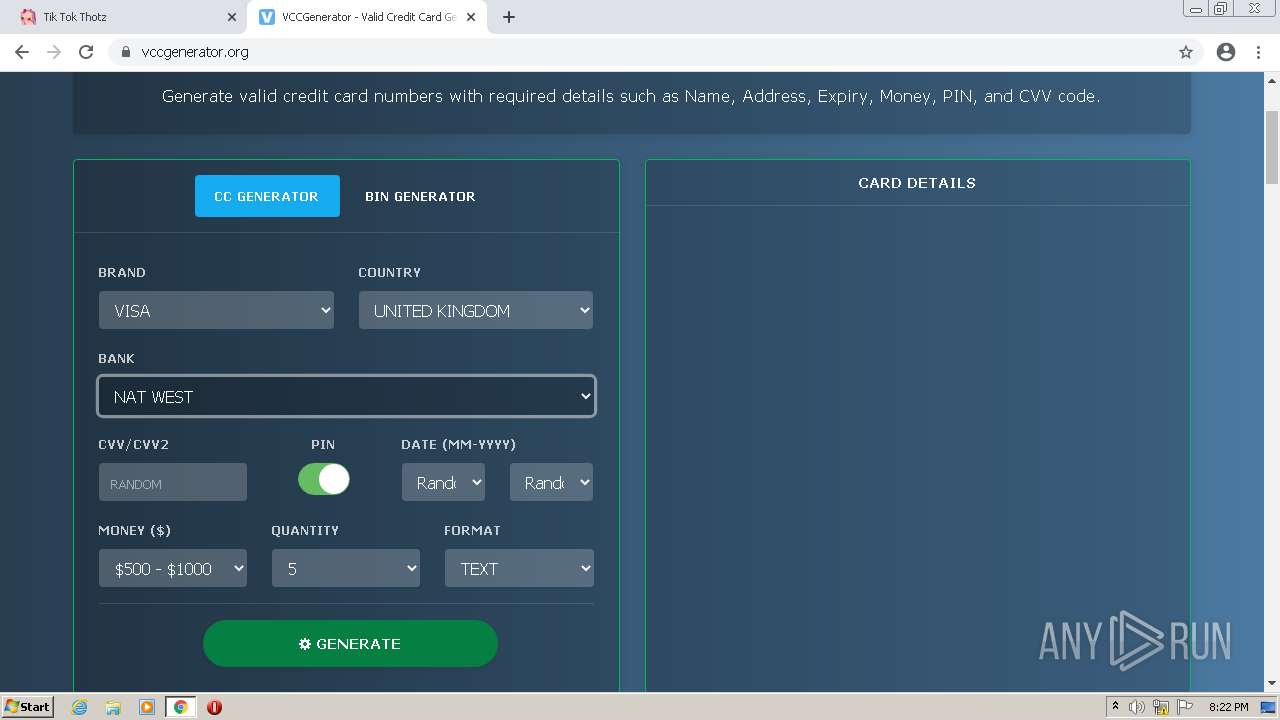1280x720 pixels.
Task: Open a new browser tab
Action: click(x=508, y=17)
